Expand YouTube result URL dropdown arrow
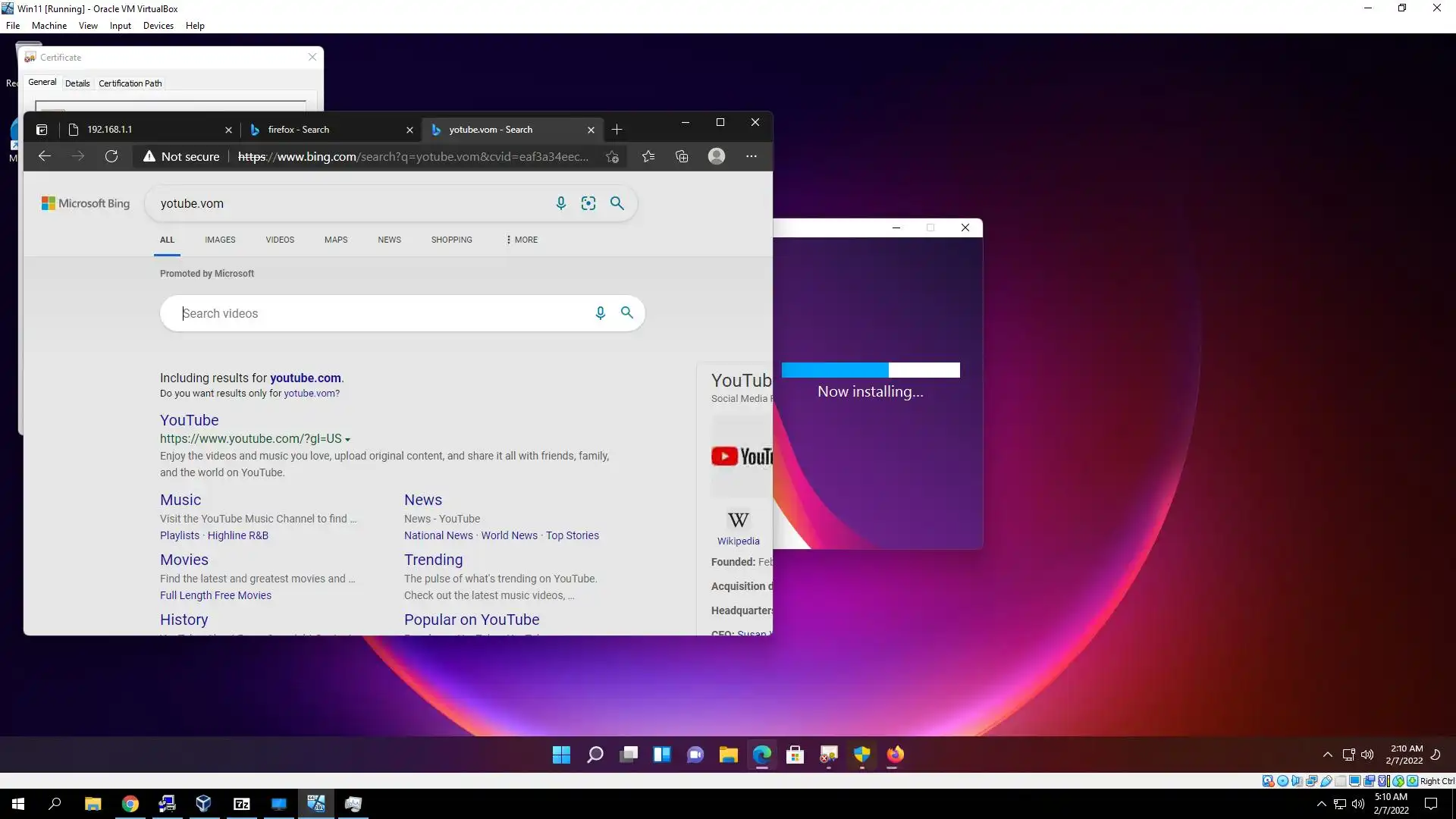Viewport: 1456px width, 819px height. (x=348, y=440)
